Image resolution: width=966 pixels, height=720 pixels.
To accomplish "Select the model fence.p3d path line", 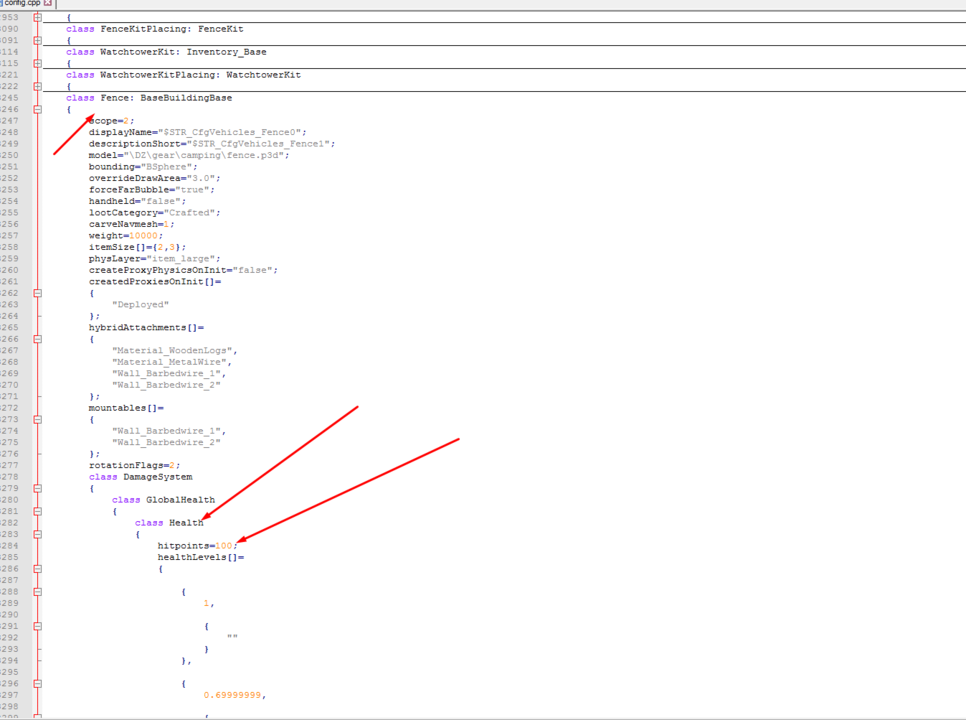I will point(189,155).
